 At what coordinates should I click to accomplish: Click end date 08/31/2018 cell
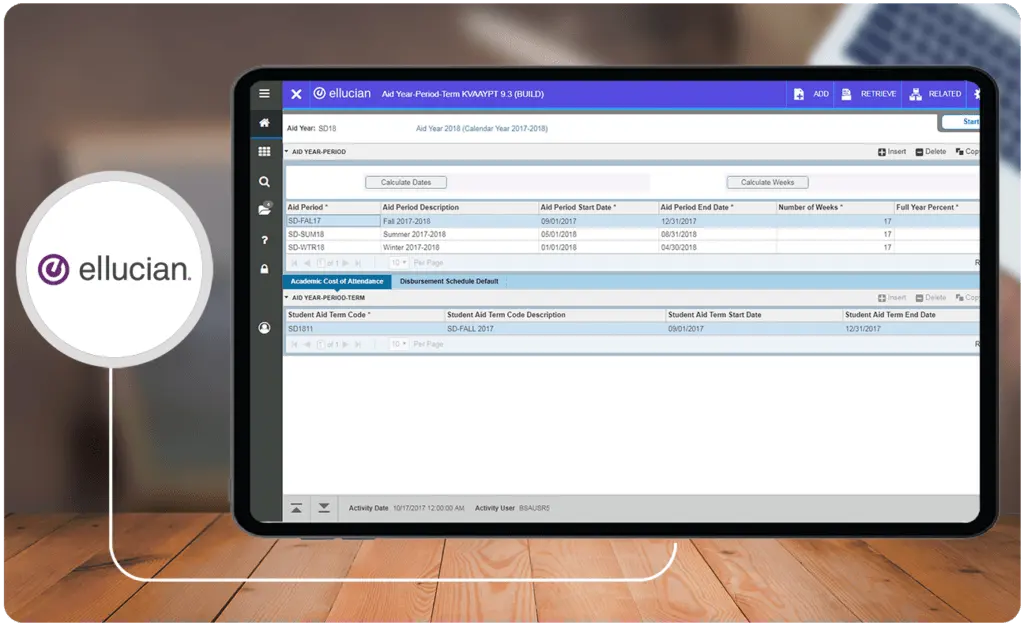pyautogui.click(x=717, y=234)
